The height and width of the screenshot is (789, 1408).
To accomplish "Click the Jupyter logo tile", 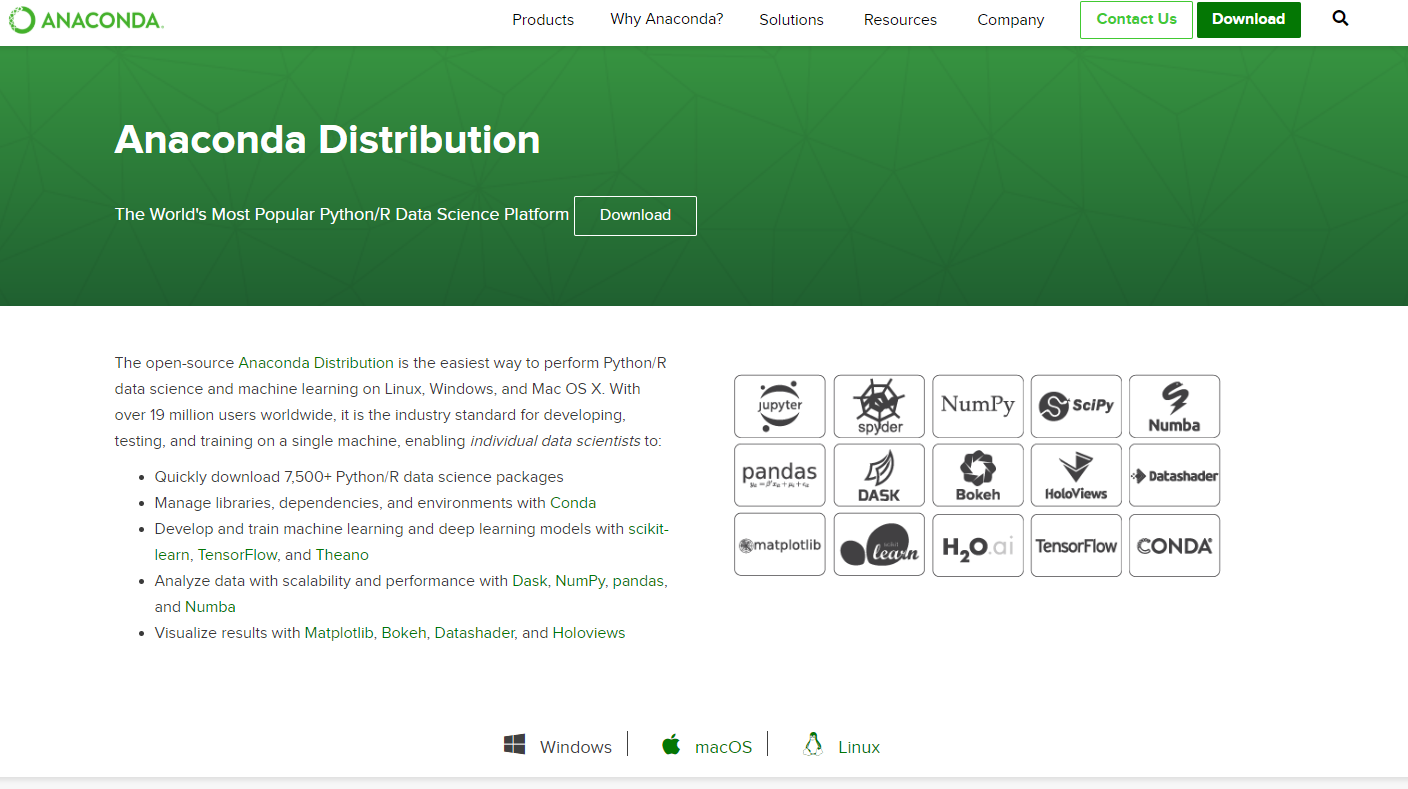I will coord(780,406).
